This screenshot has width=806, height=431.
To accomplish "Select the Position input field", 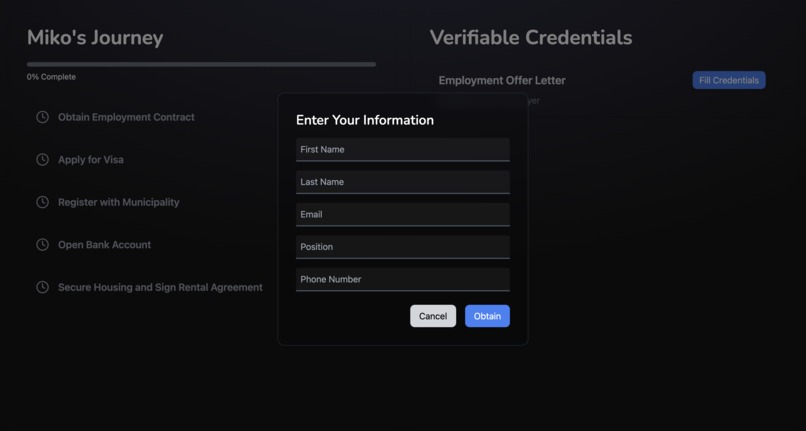I will pos(402,247).
